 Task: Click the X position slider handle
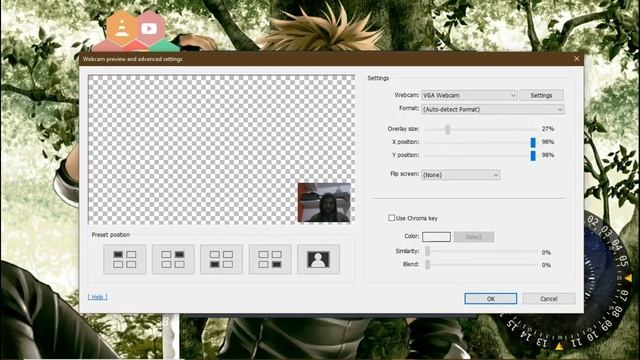(533, 142)
